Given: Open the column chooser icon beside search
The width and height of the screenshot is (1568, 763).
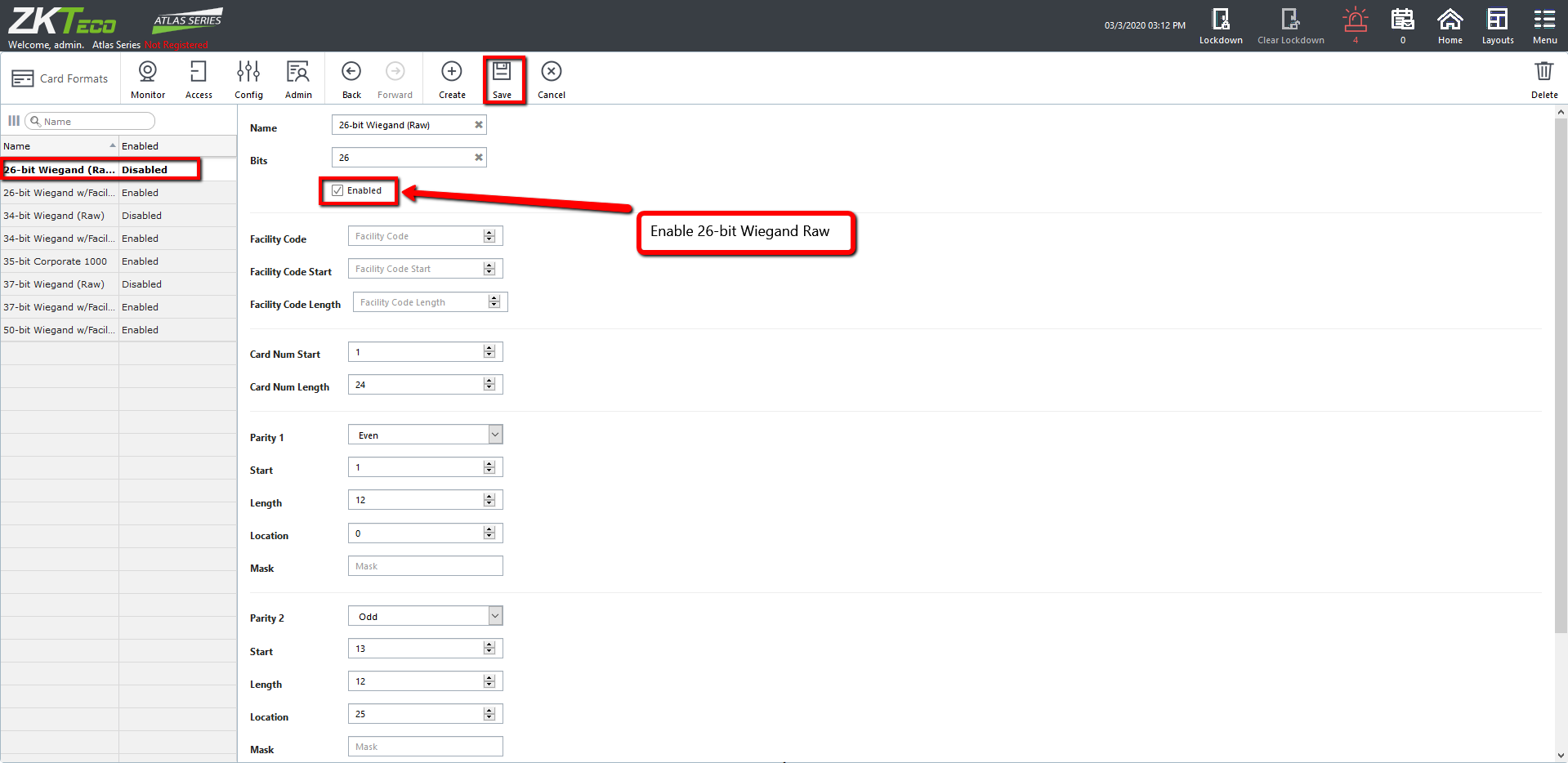Looking at the screenshot, I should point(14,121).
